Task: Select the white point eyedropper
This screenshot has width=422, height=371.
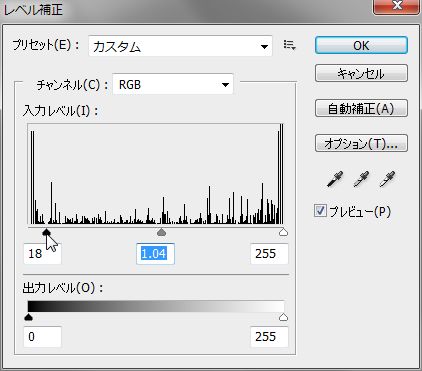Action: 387,179
